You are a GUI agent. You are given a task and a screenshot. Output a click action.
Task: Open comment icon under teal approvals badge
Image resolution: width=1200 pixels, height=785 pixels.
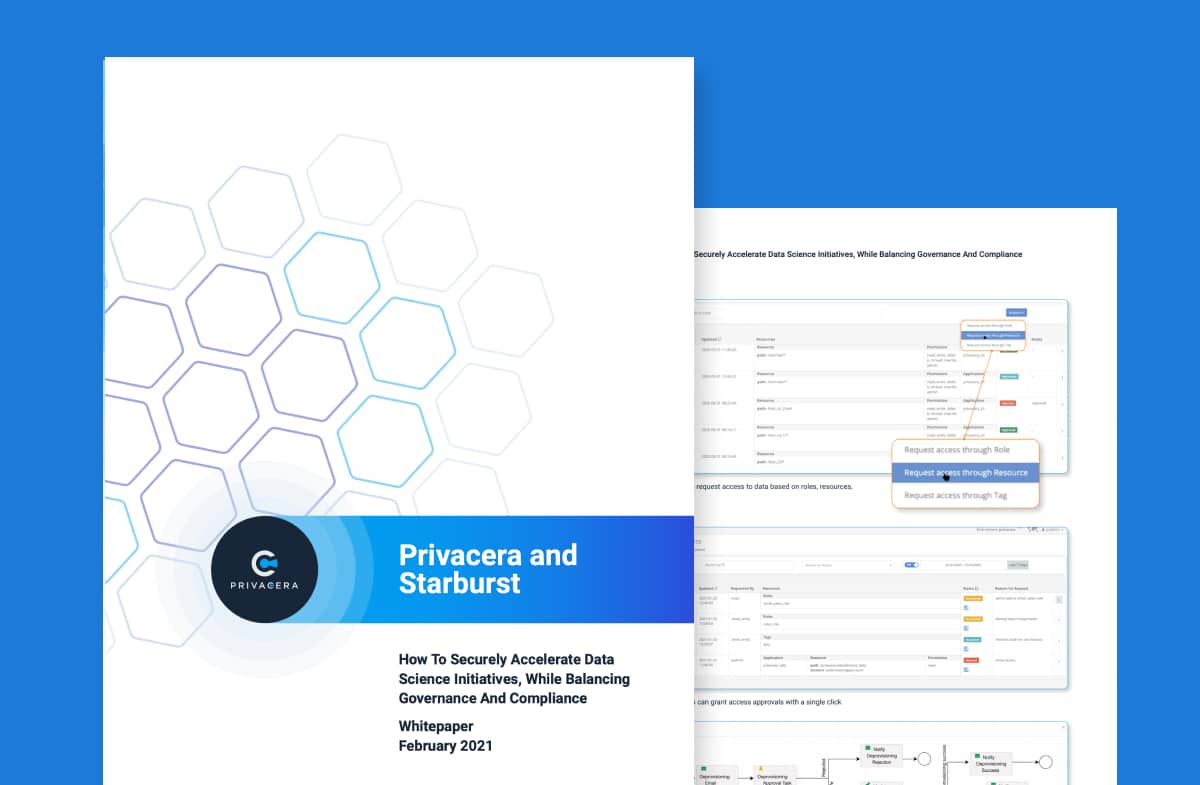[966, 649]
